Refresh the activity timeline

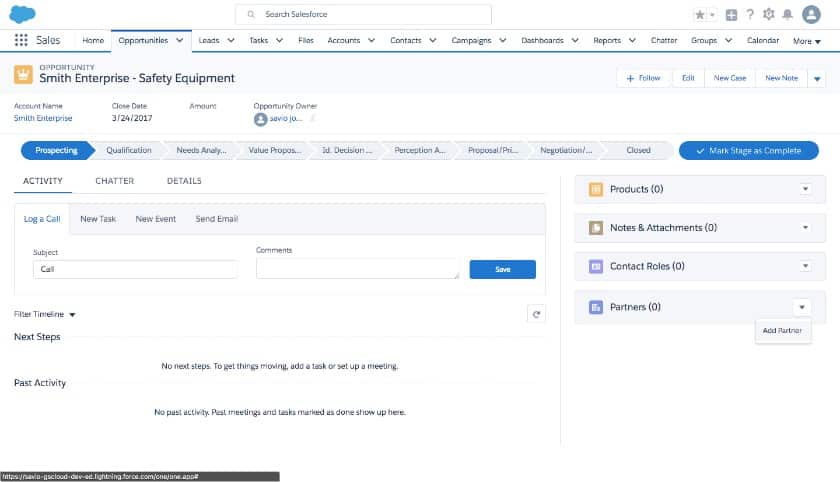[x=536, y=314]
